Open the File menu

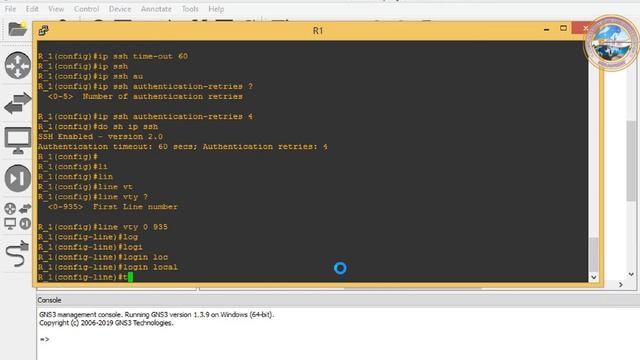(10, 9)
